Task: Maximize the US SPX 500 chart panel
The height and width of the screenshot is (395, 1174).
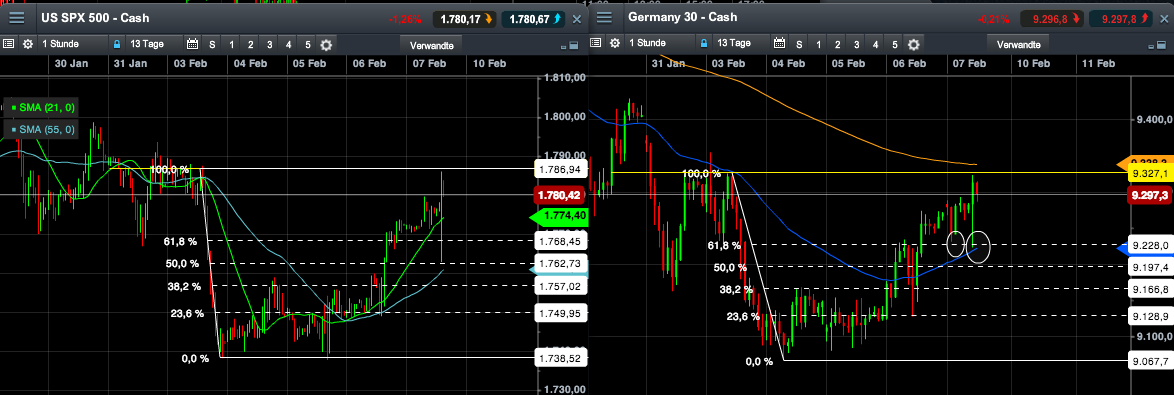Action: 574,46
